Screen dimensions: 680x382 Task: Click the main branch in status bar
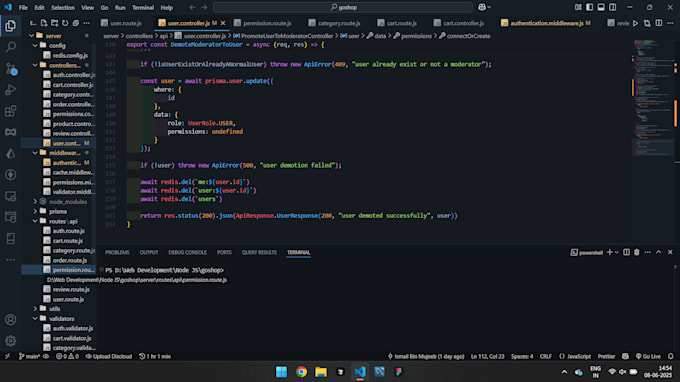tap(29, 356)
